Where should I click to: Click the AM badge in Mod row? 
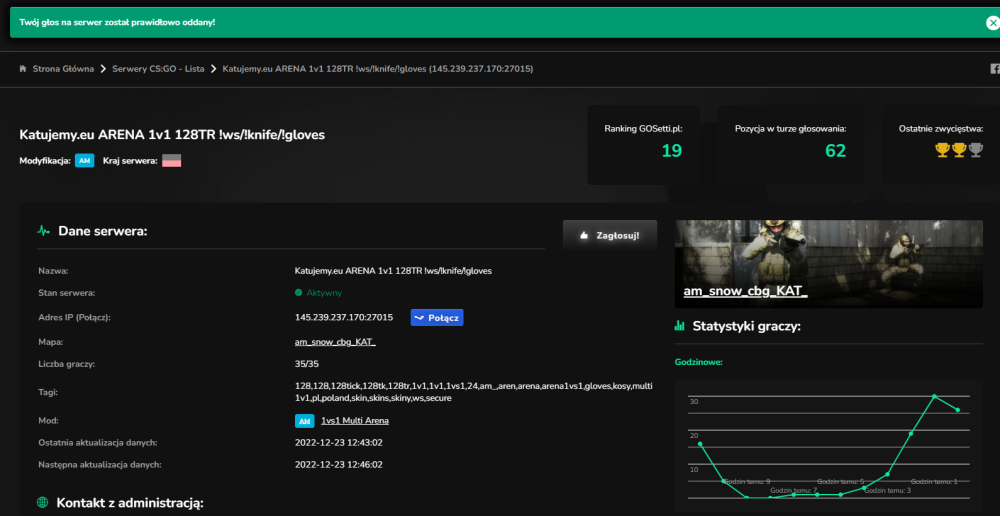click(305, 421)
